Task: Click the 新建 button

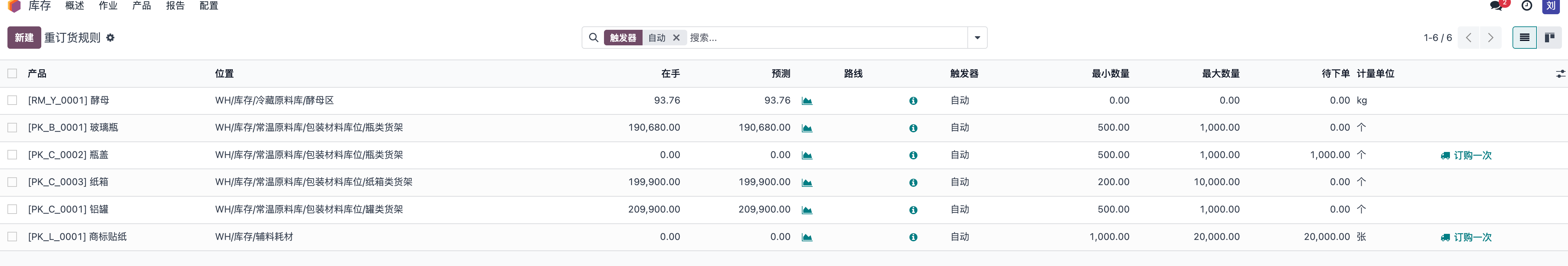Action: 24,38
